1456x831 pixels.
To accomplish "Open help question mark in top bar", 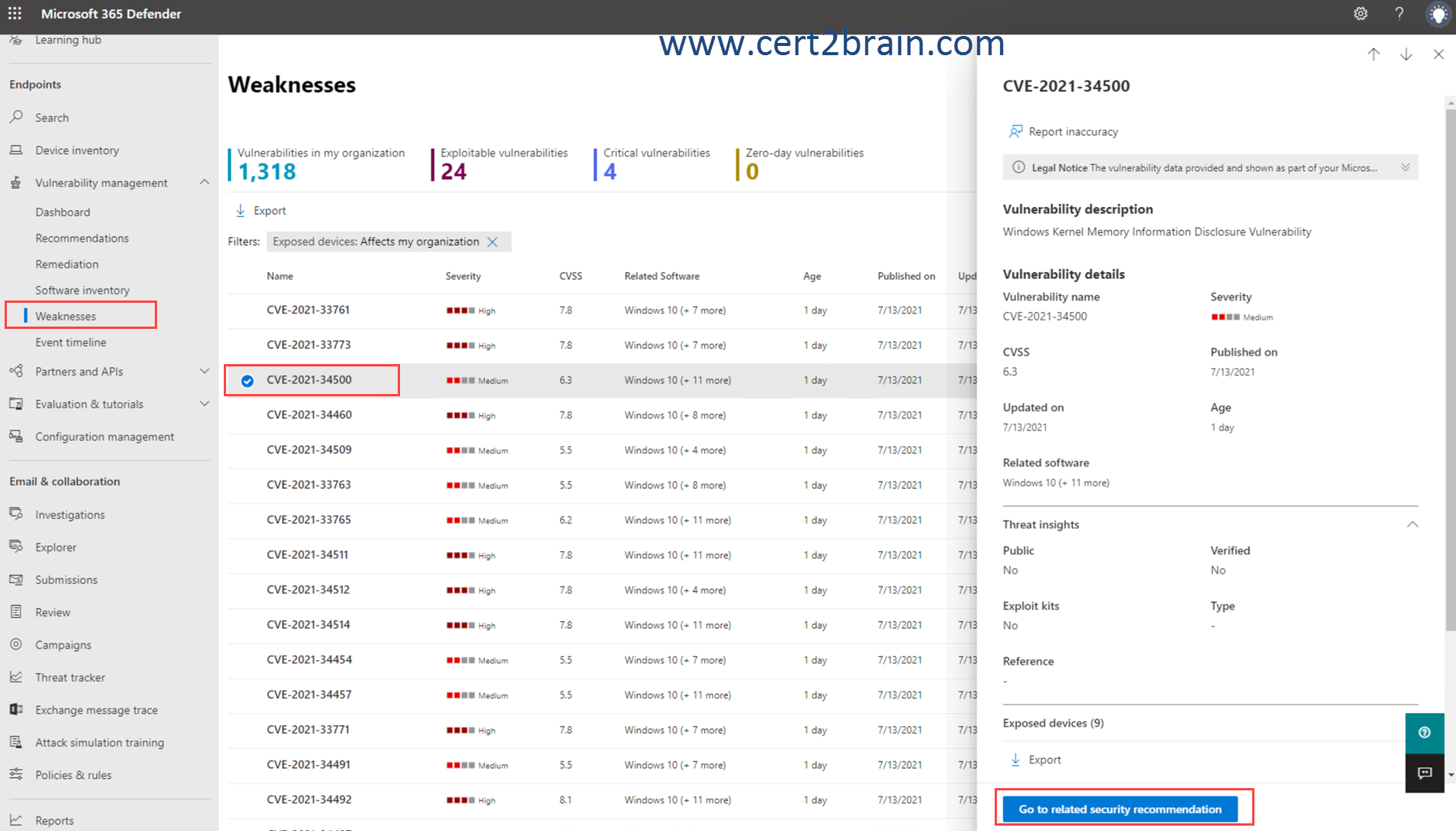I will 1399,14.
